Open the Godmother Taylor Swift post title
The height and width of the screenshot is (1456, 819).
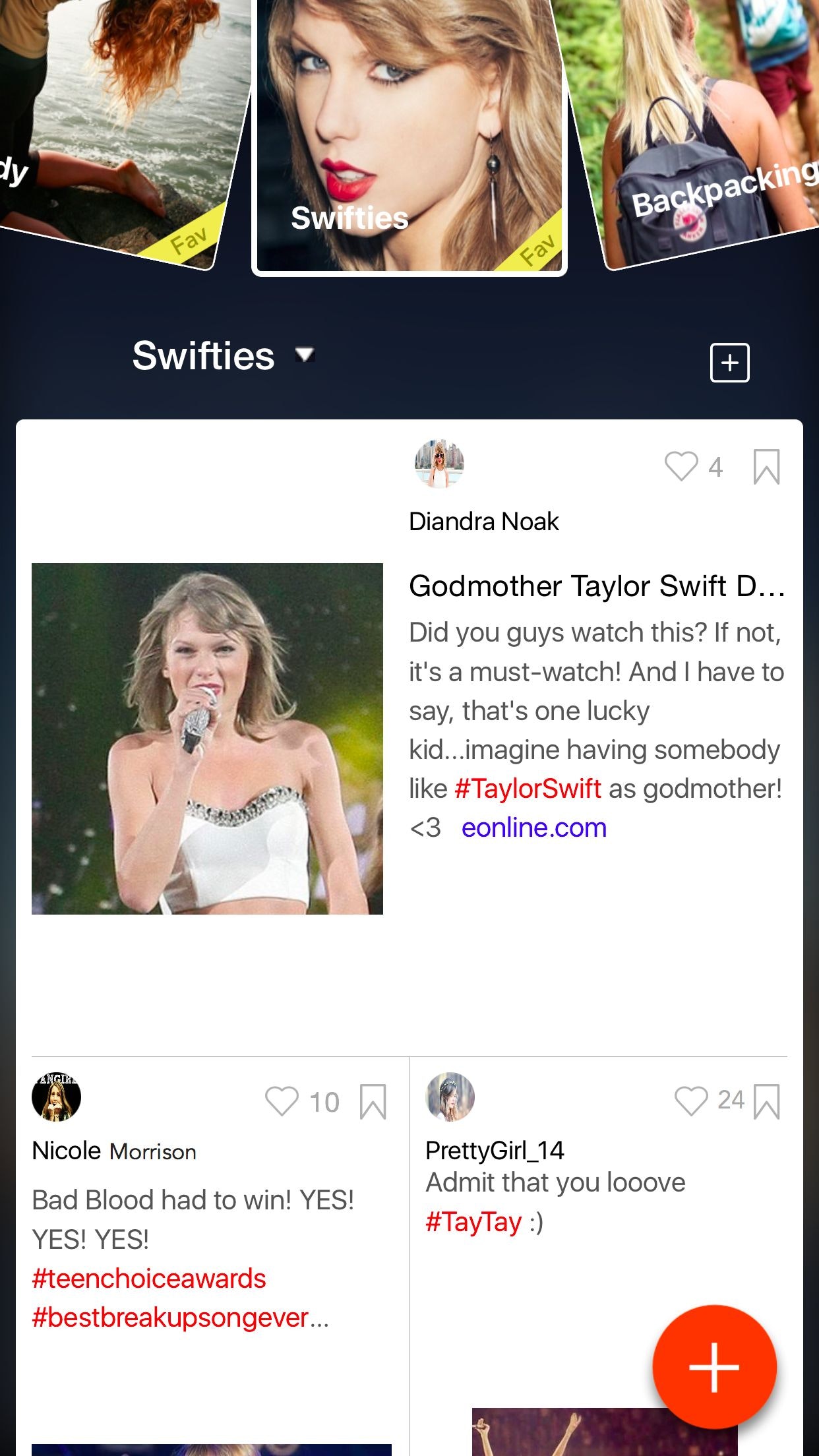(597, 586)
